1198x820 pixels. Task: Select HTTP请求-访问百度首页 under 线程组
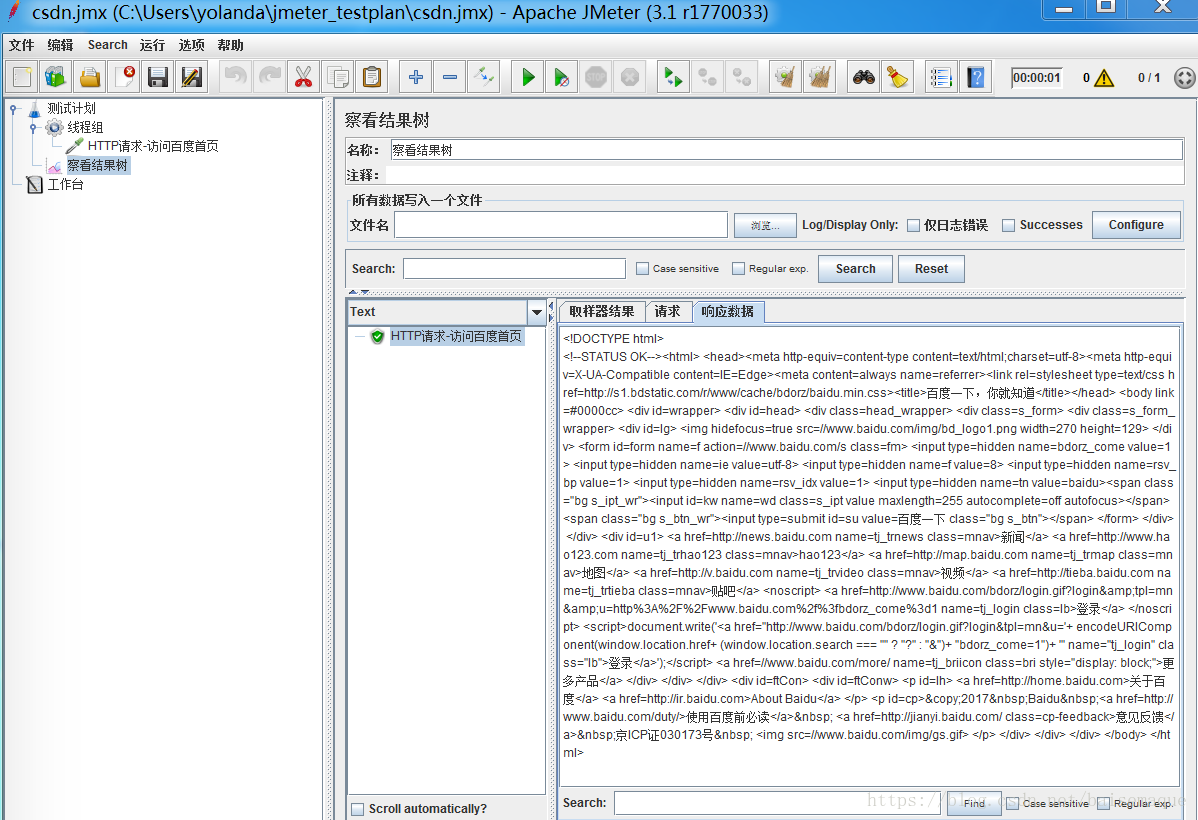[153, 146]
